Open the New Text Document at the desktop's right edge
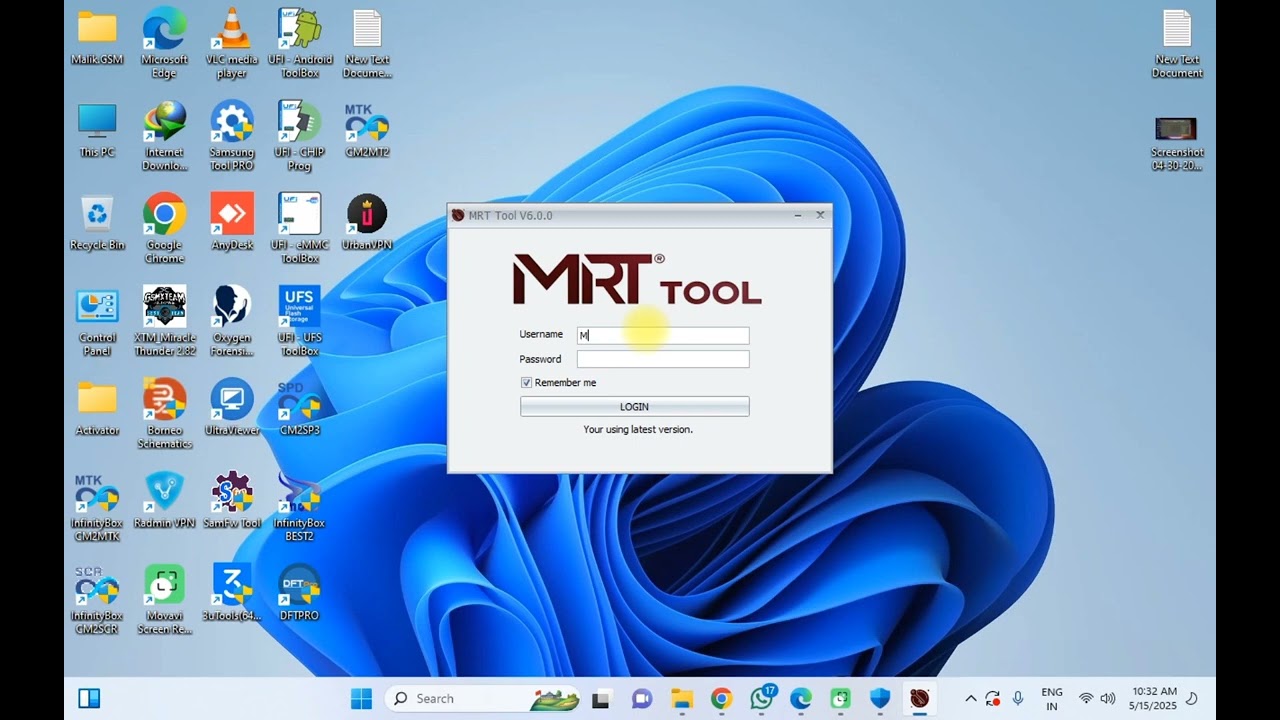 1177,43
